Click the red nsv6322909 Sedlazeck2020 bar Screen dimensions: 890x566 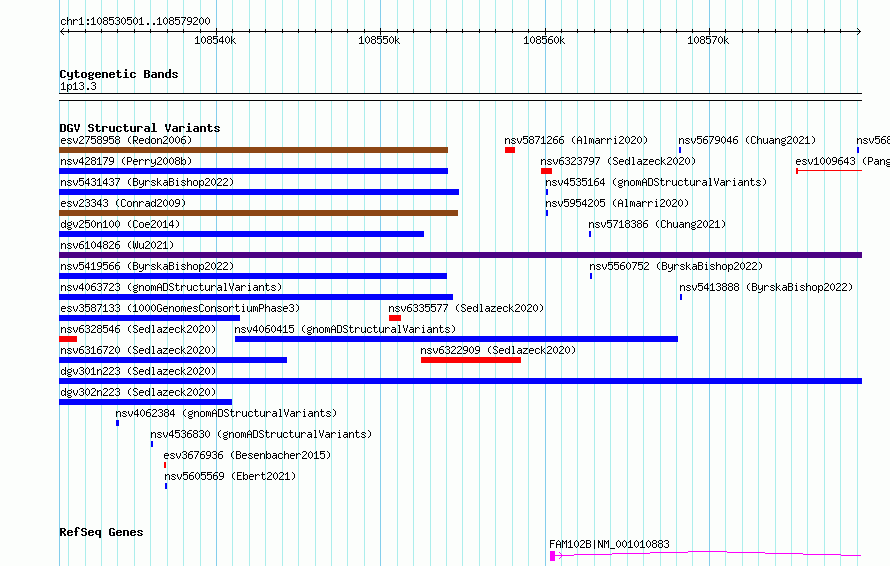click(x=471, y=360)
